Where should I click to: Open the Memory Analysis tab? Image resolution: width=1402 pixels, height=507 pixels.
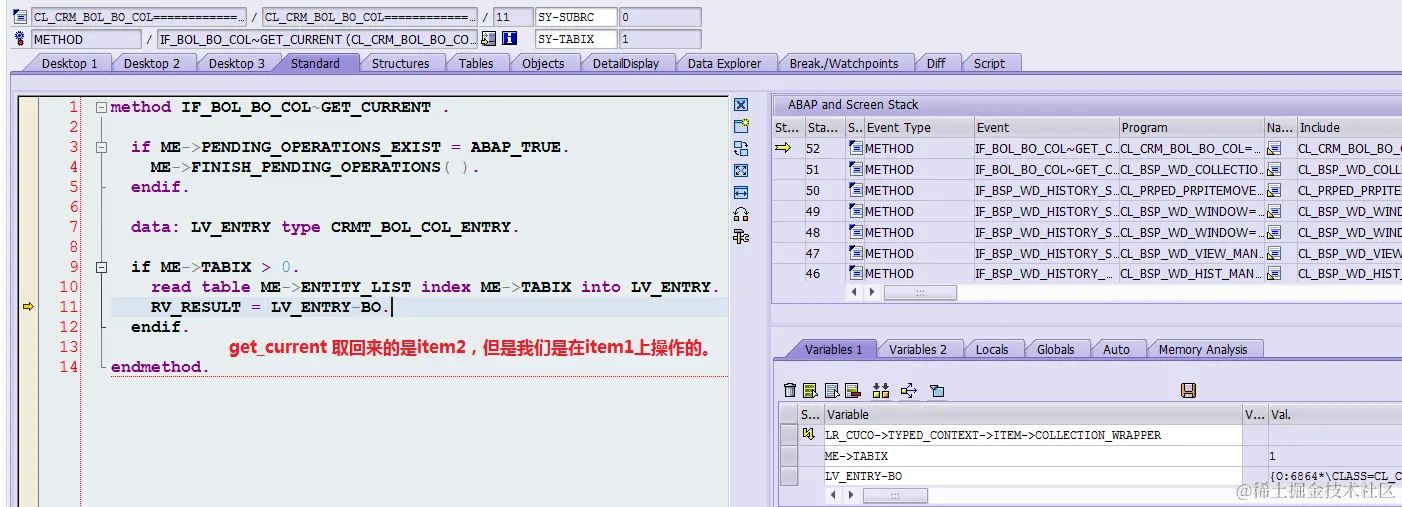pyautogui.click(x=1202, y=349)
